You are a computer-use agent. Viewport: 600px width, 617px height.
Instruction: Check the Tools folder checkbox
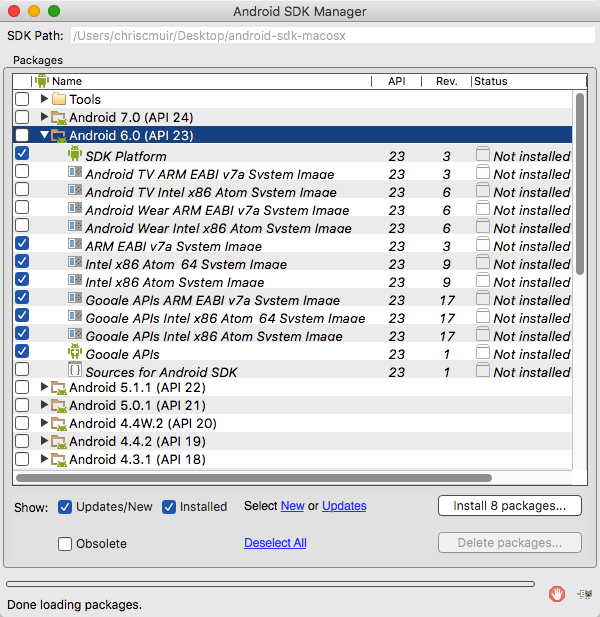[x=22, y=99]
